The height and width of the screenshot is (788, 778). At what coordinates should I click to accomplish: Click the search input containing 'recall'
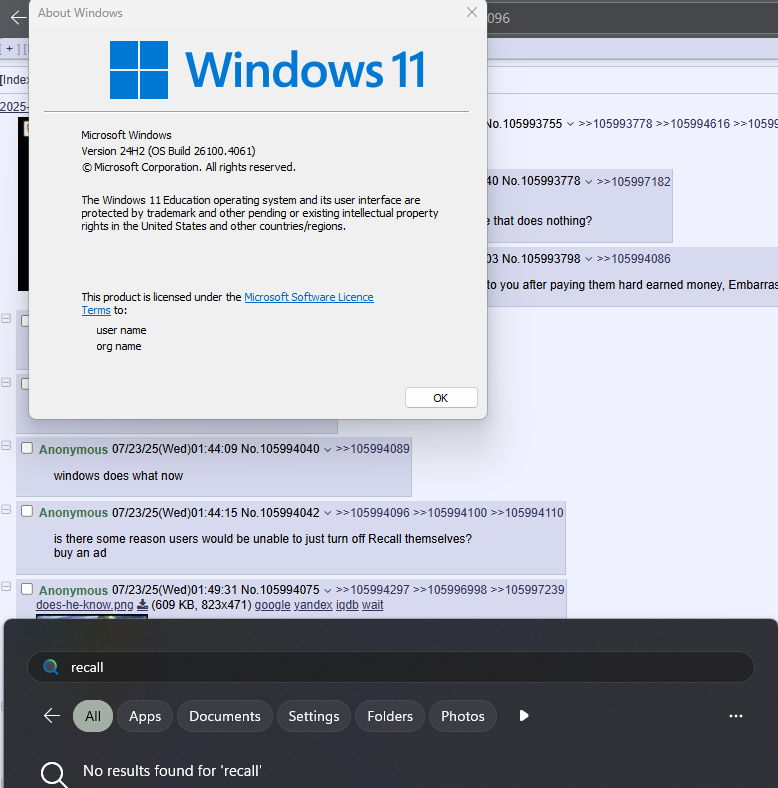(x=391, y=667)
